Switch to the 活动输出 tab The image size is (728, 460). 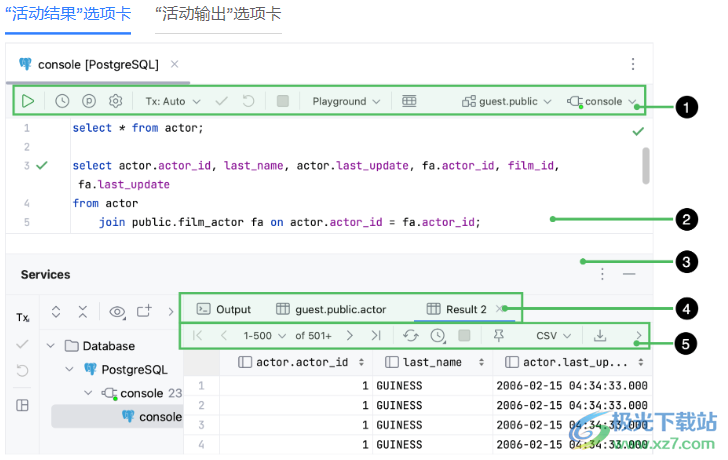pyautogui.click(x=218, y=14)
